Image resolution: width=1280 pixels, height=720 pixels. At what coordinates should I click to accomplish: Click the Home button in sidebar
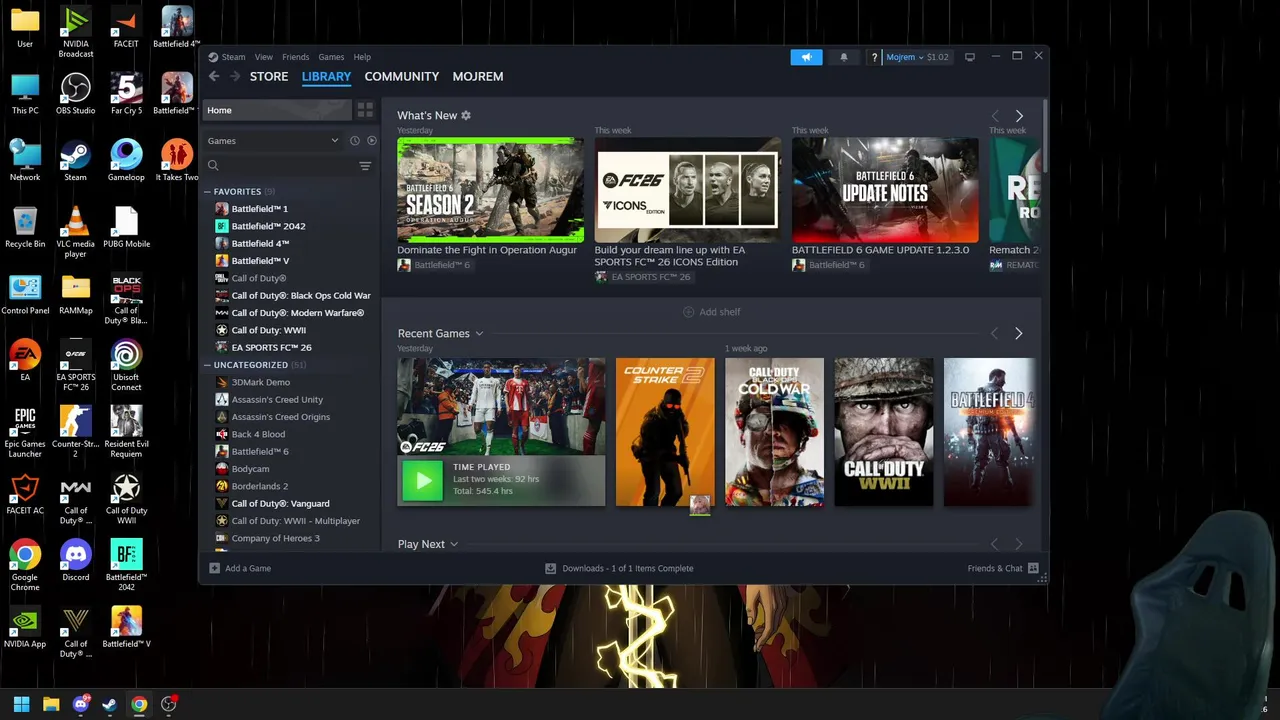pyautogui.click(x=277, y=110)
